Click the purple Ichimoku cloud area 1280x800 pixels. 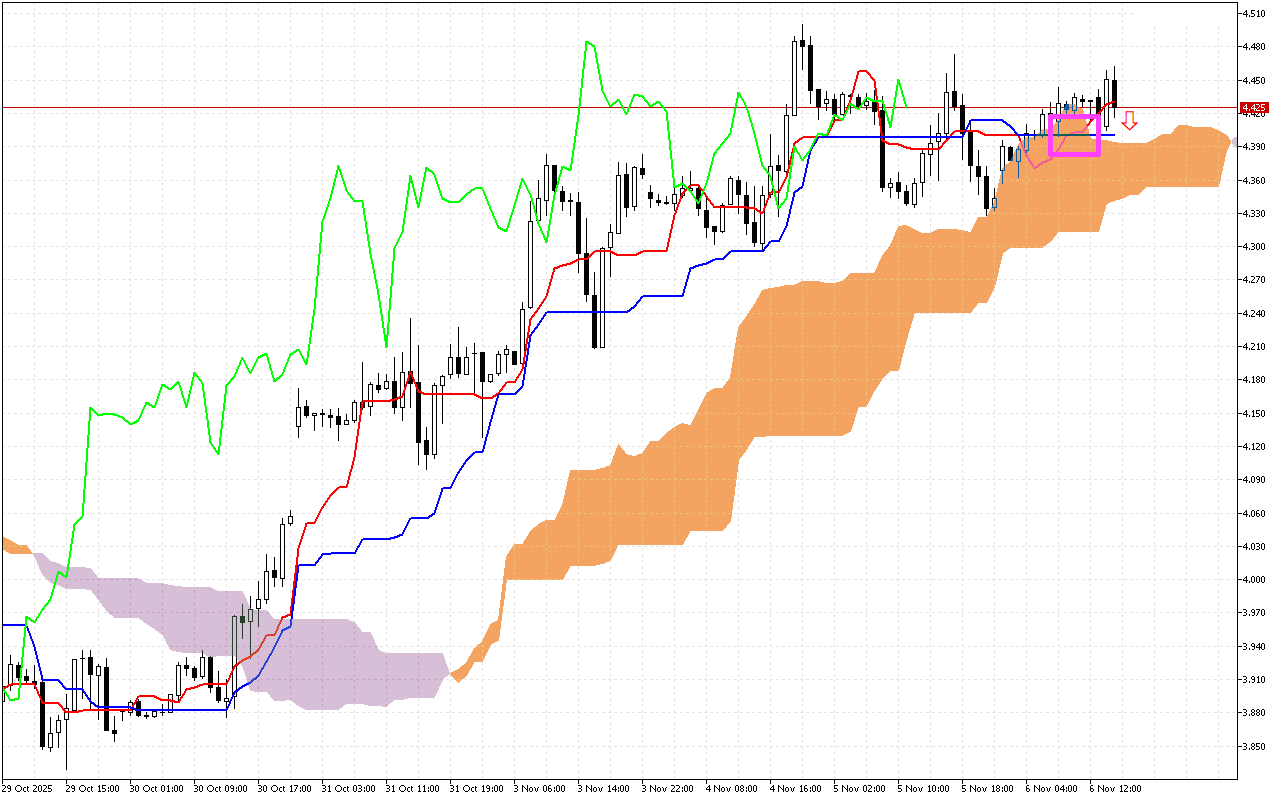click(330, 660)
